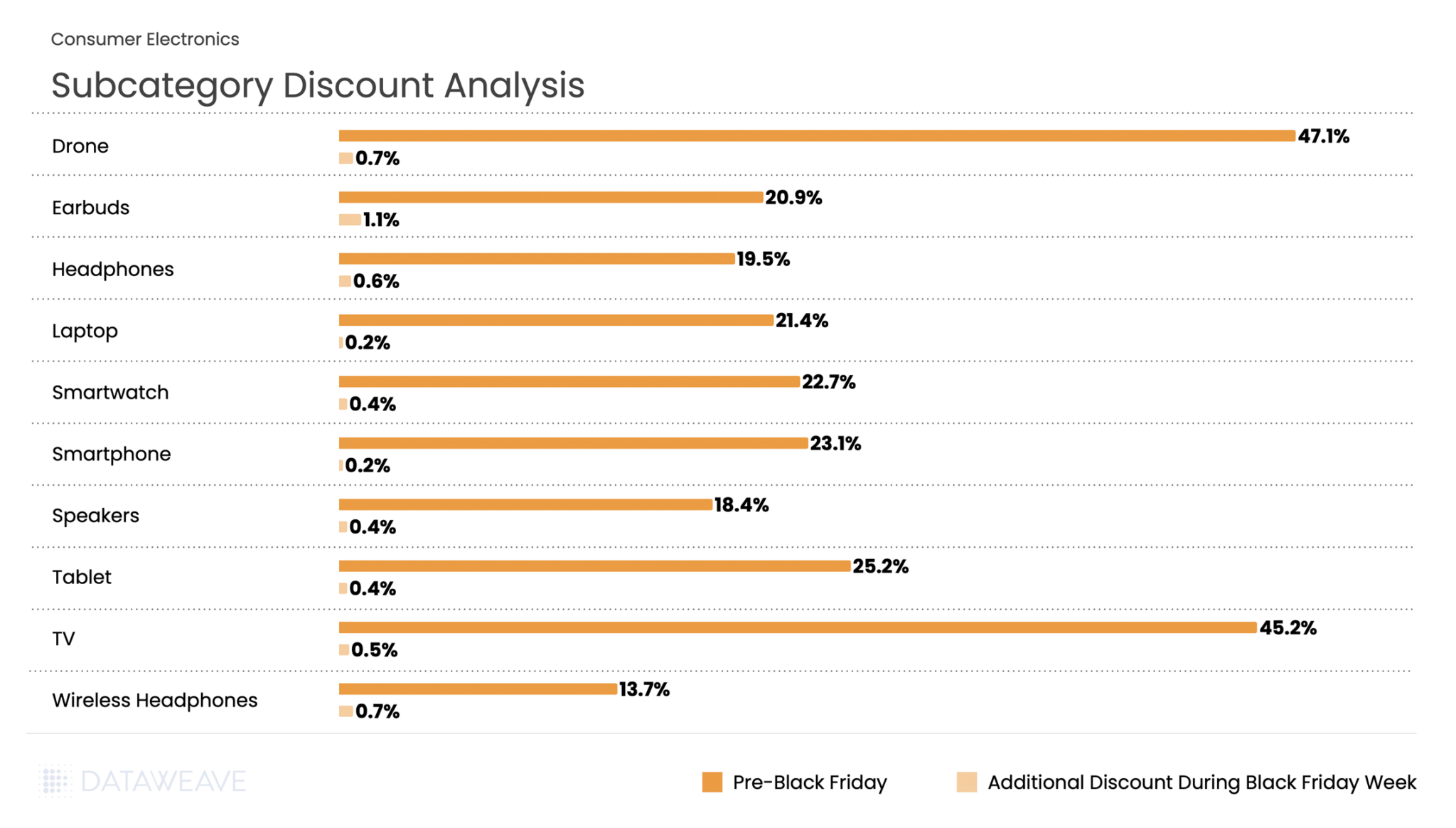Select the Smartwatch 22.7% value label
This screenshot has height=828, width=1456.
pos(828,382)
